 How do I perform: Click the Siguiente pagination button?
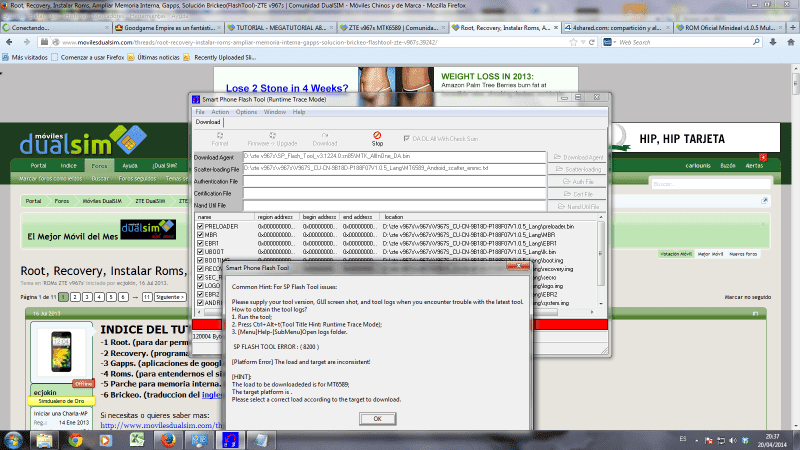(x=170, y=297)
